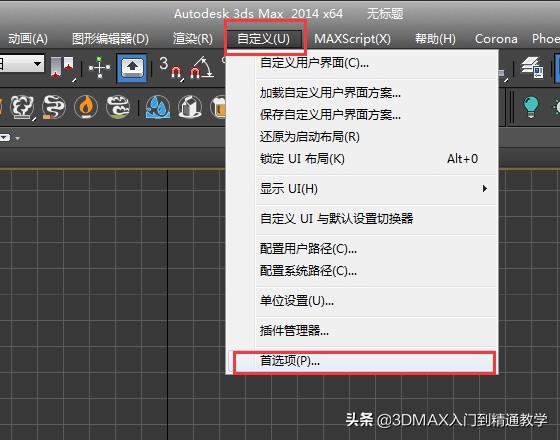The width and height of the screenshot is (560, 440).
Task: Click the Phoenix smoke plume preset icon
Action: (22, 107)
